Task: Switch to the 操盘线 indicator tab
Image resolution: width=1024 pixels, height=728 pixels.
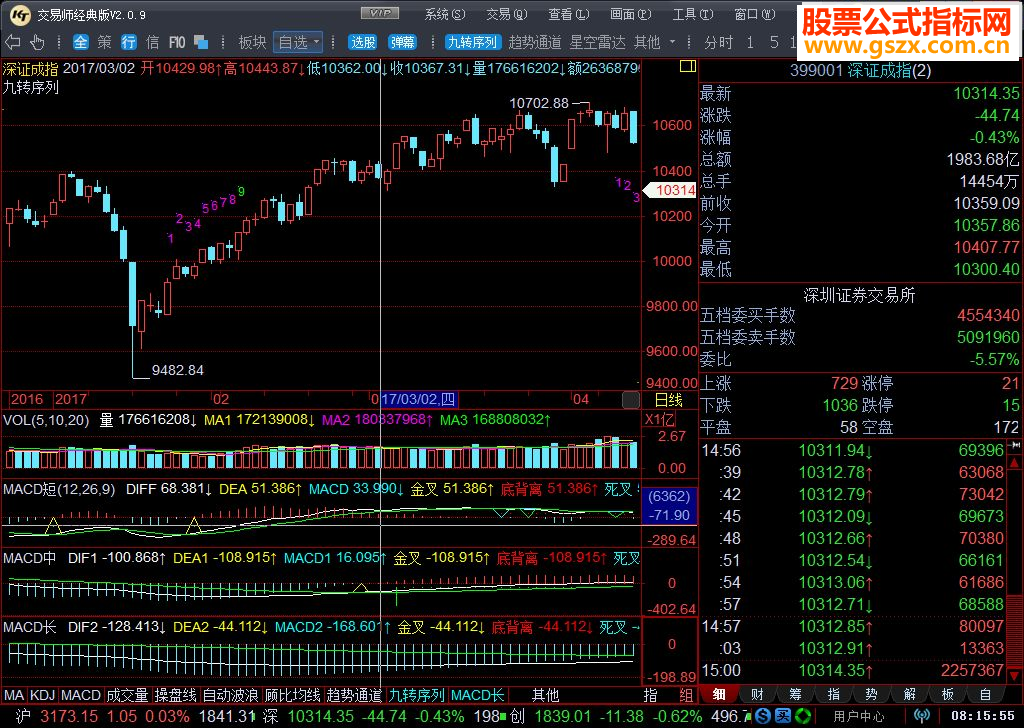Action: pos(176,695)
